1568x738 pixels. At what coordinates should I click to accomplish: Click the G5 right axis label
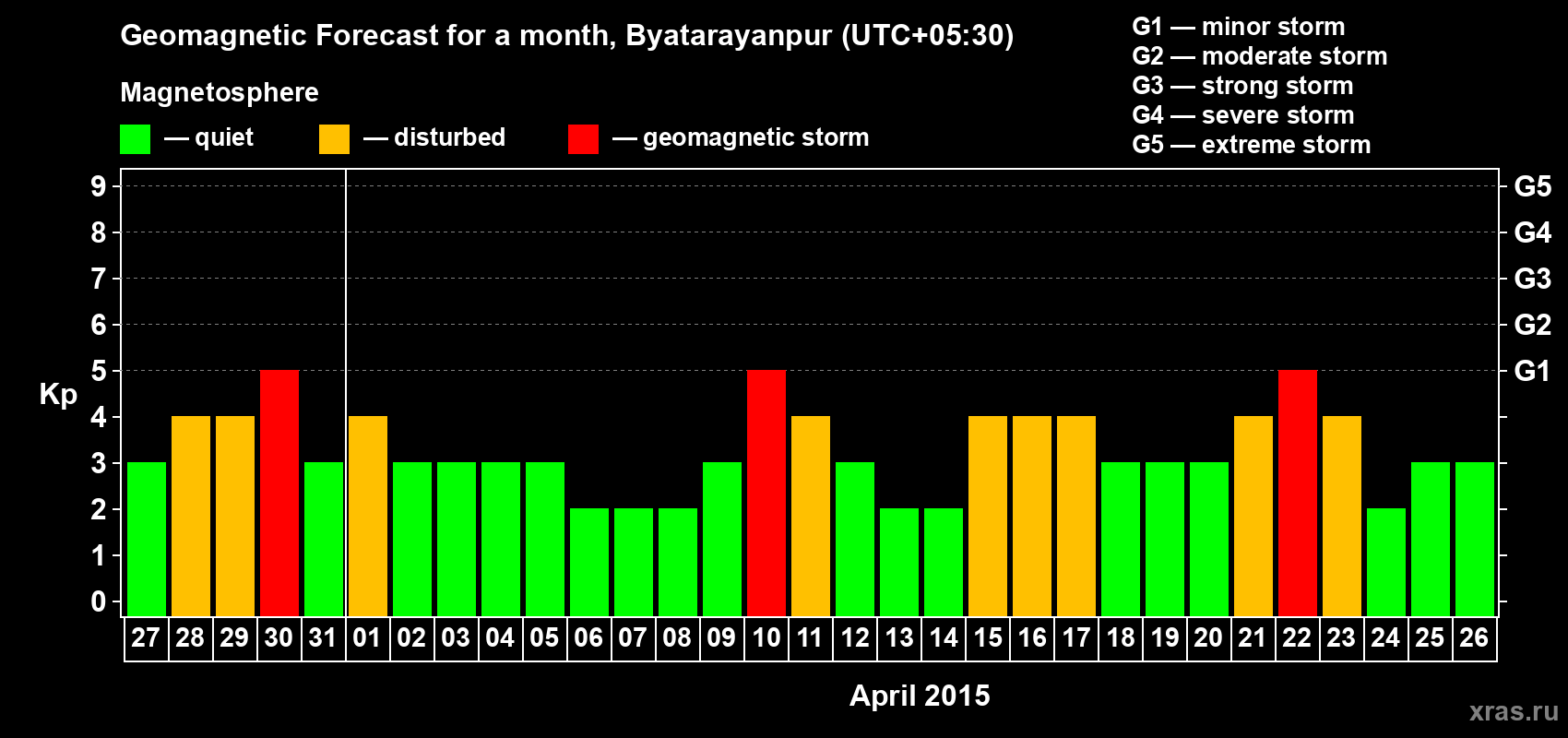(1532, 186)
